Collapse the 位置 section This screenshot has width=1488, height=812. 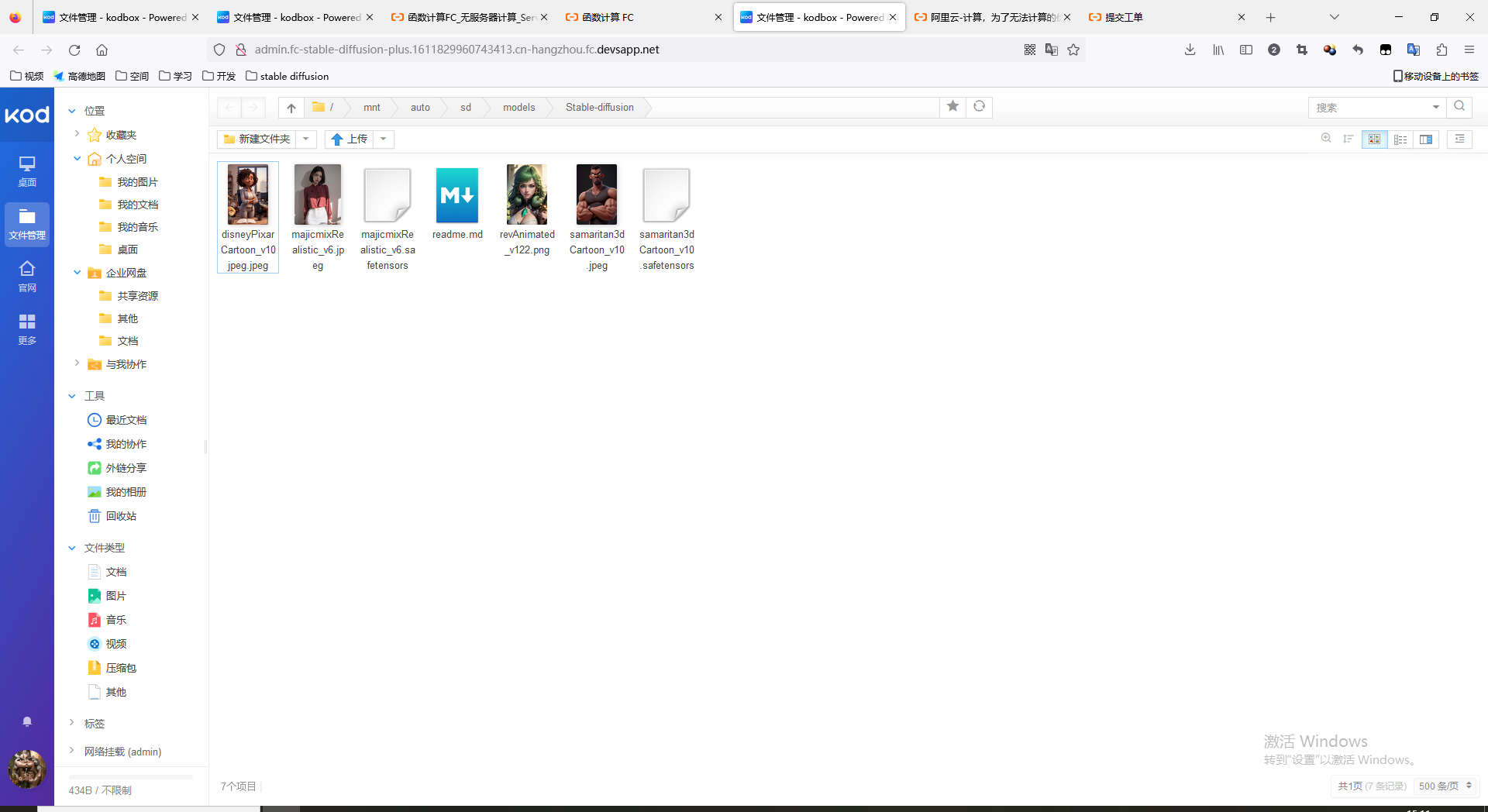72,111
